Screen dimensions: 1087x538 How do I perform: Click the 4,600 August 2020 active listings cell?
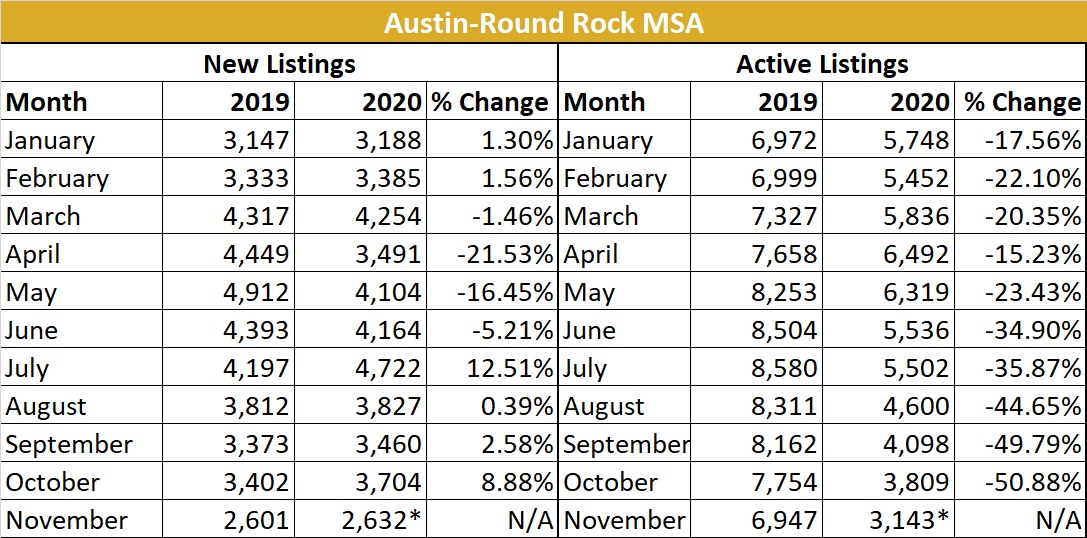915,407
